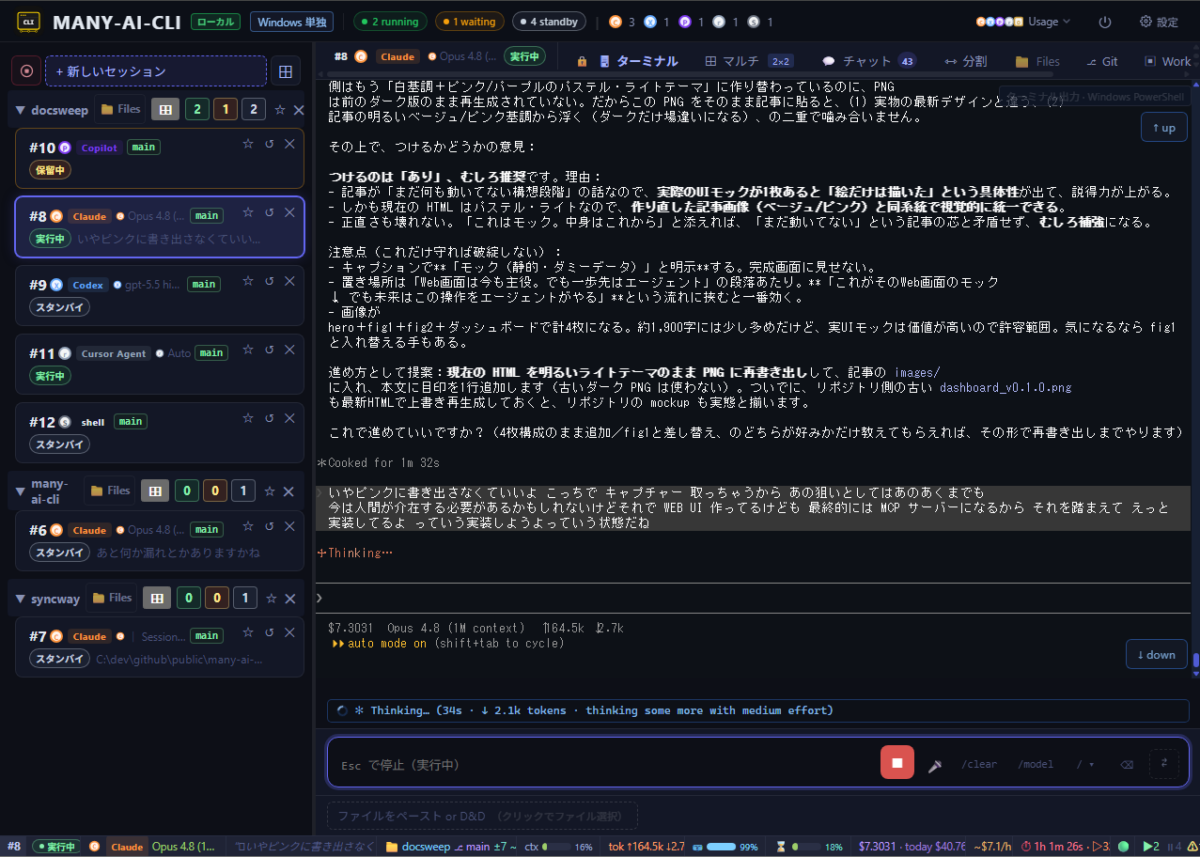
Task: Star session #12 shell
Action: click(x=248, y=418)
